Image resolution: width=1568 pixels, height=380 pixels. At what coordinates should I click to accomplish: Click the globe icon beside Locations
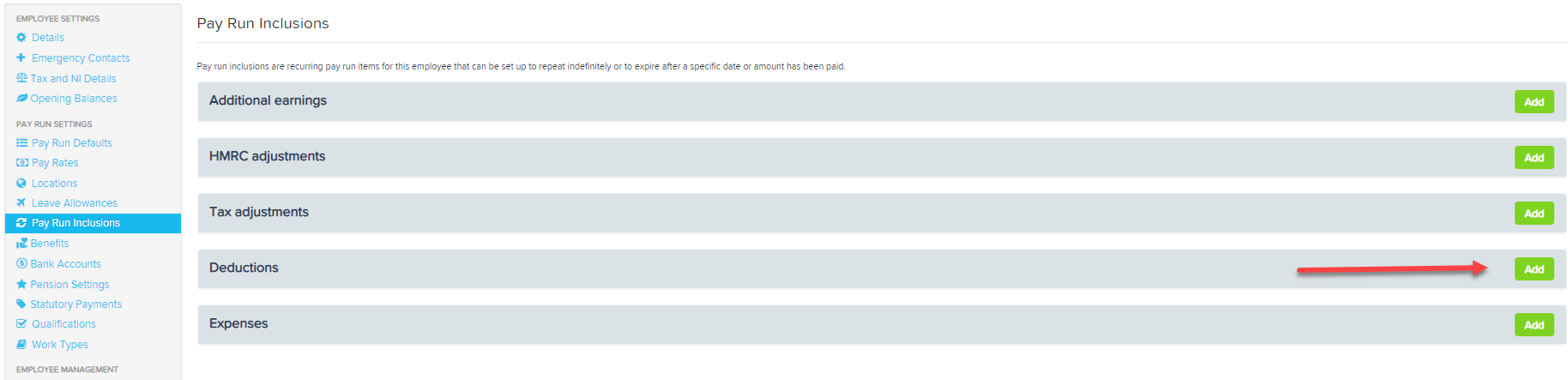tap(21, 184)
